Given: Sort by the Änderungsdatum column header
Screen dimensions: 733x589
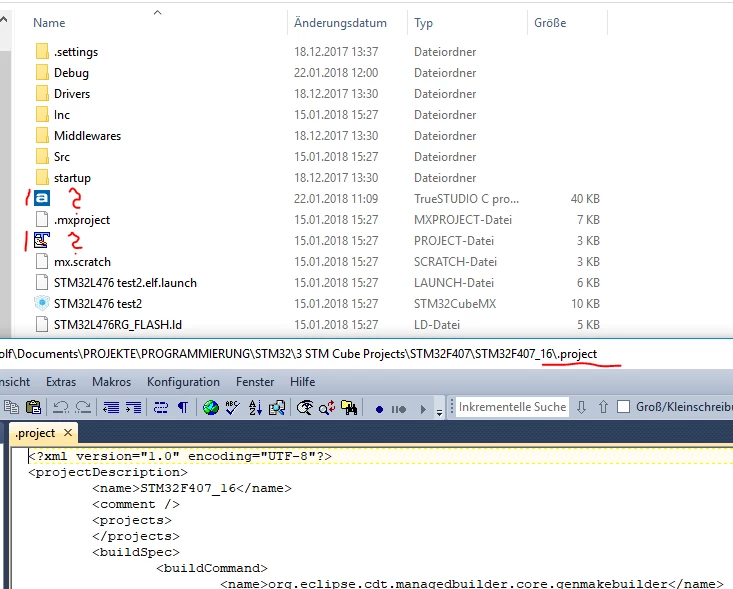Looking at the screenshot, I should point(340,23).
